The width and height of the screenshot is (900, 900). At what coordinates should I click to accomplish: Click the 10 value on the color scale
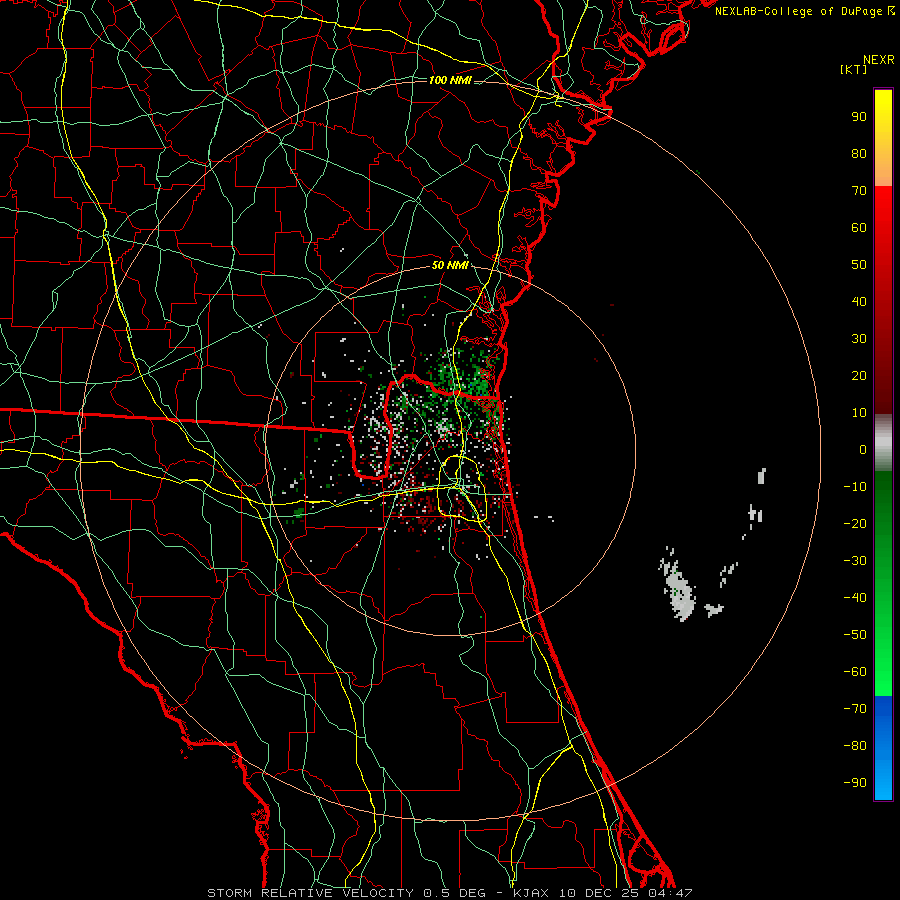[859, 413]
